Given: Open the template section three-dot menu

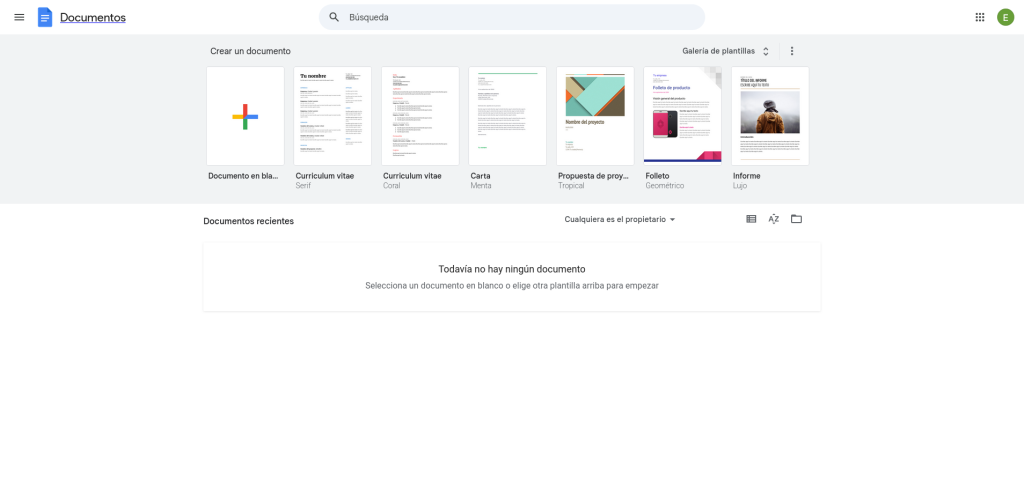Looking at the screenshot, I should (x=792, y=51).
